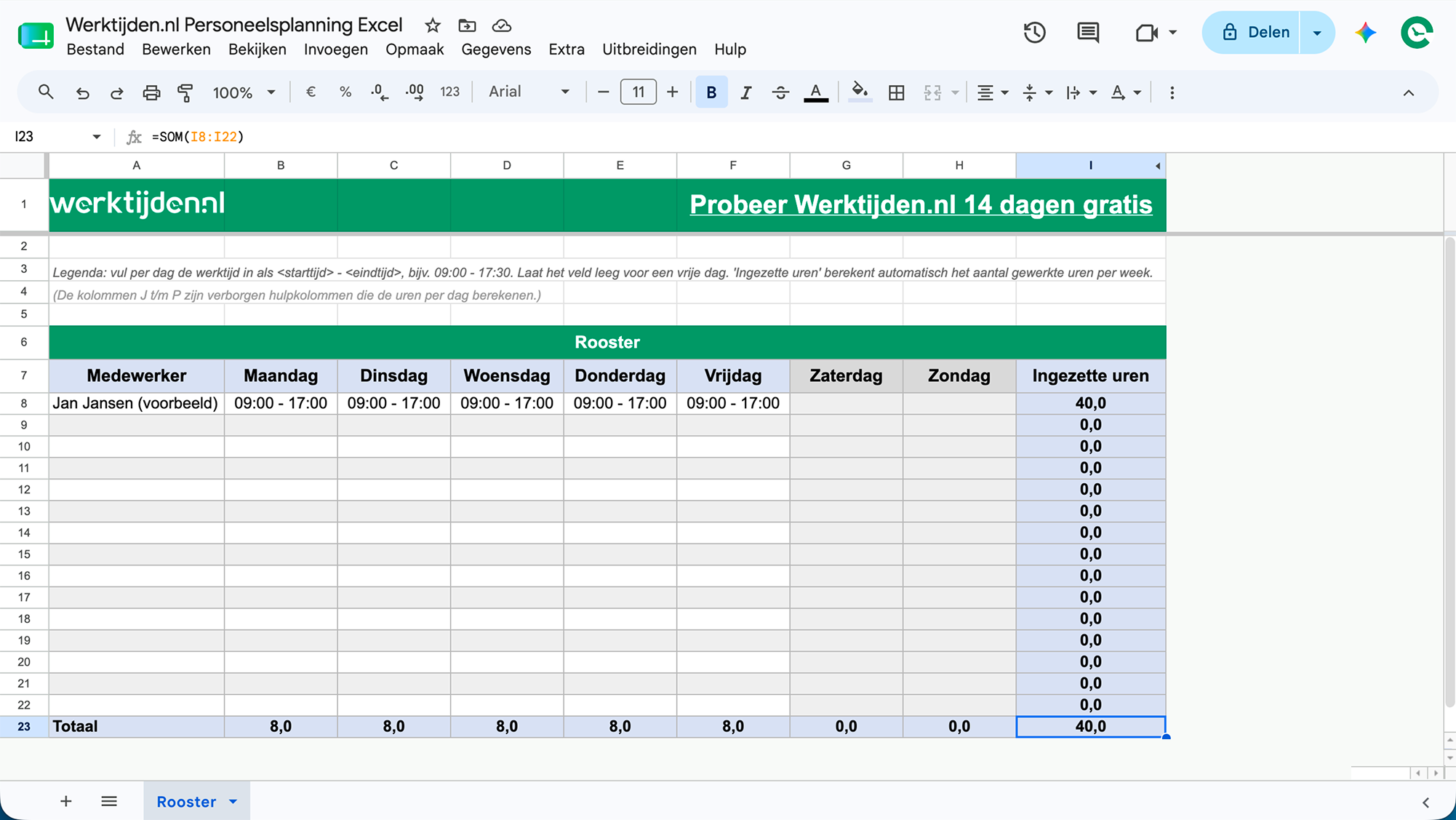1456x820 pixels.
Task: Open the Hulp menu
Action: tap(730, 49)
